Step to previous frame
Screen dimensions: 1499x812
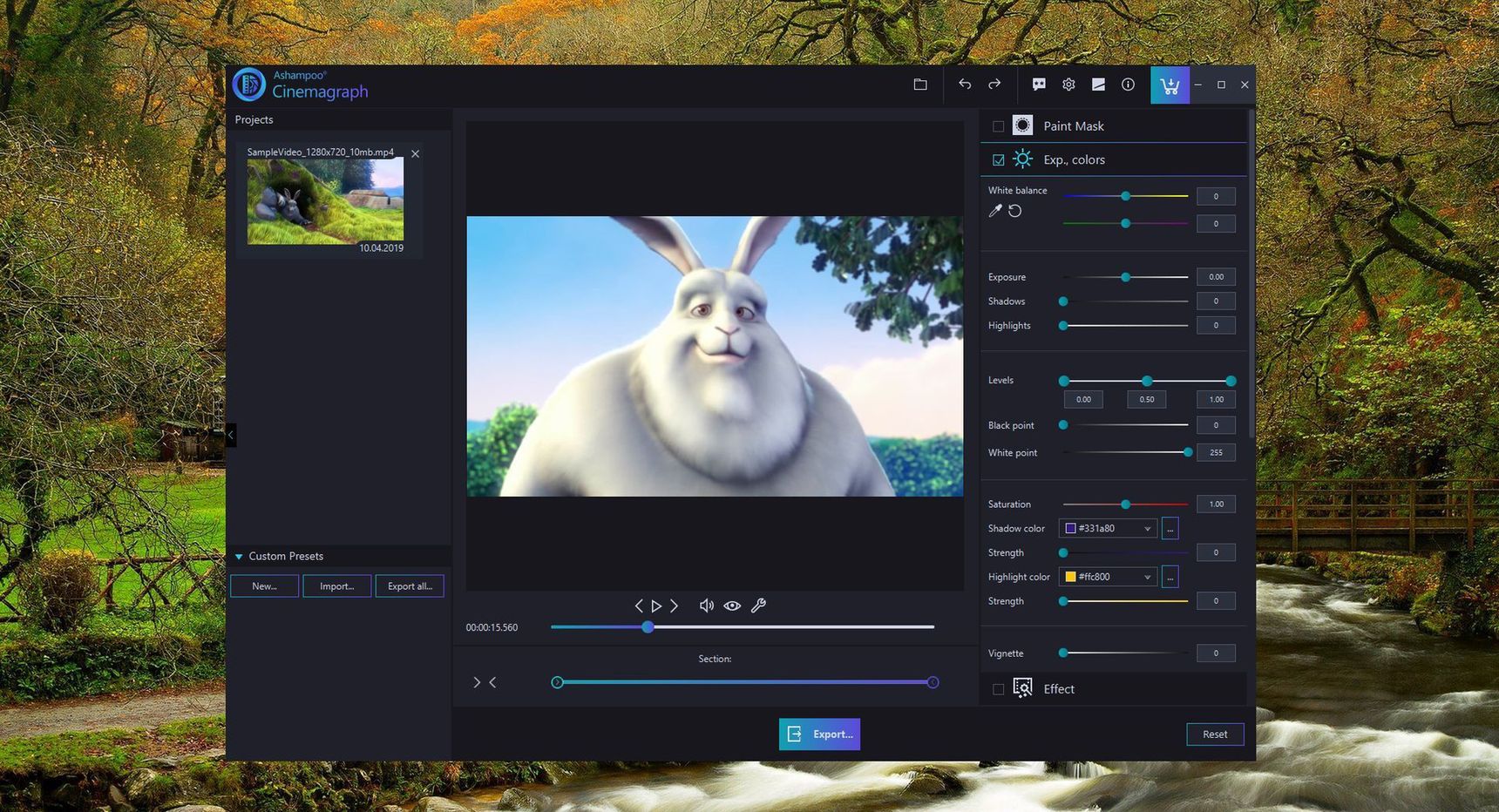(x=639, y=606)
